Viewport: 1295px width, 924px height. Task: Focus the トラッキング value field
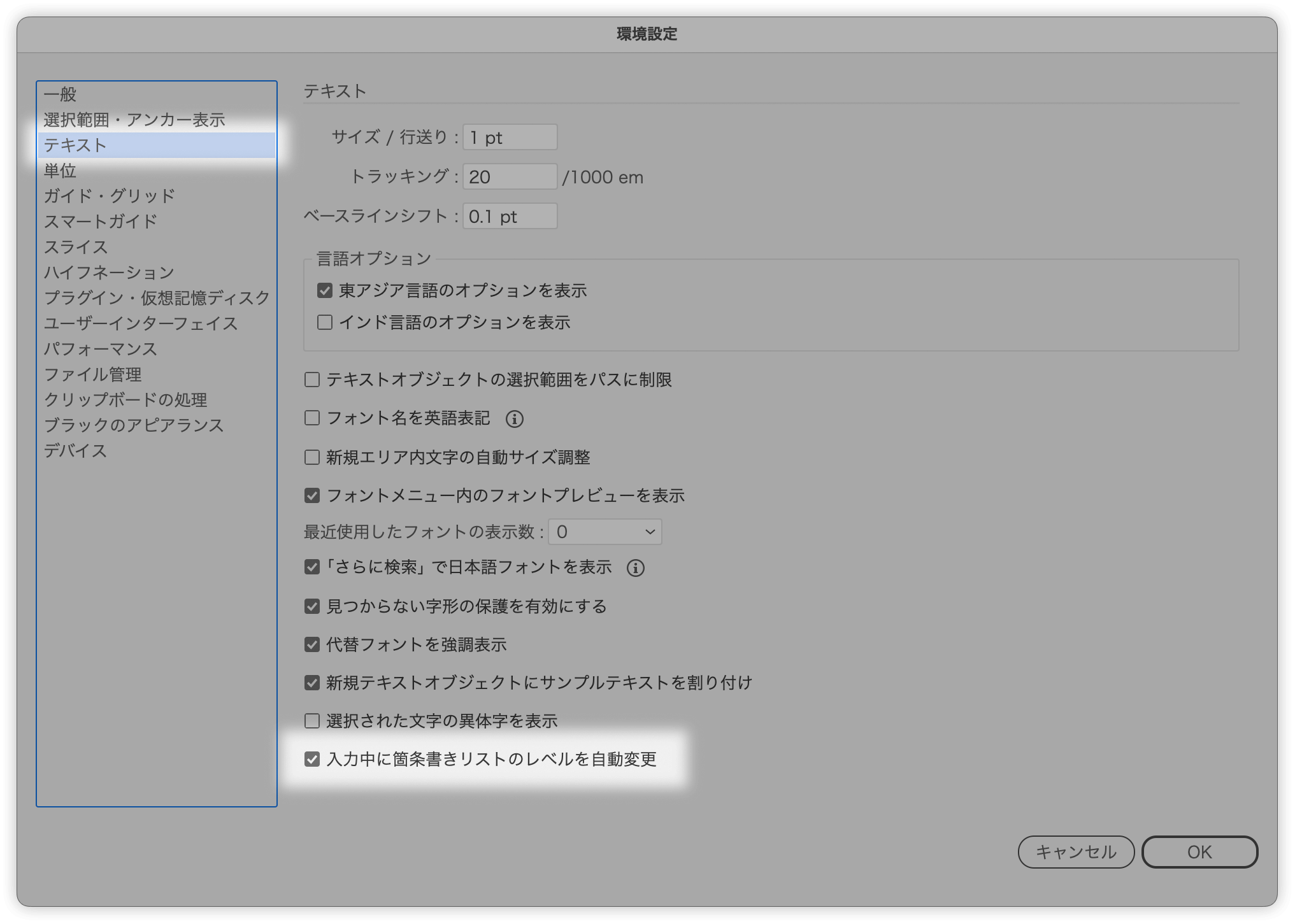(510, 177)
